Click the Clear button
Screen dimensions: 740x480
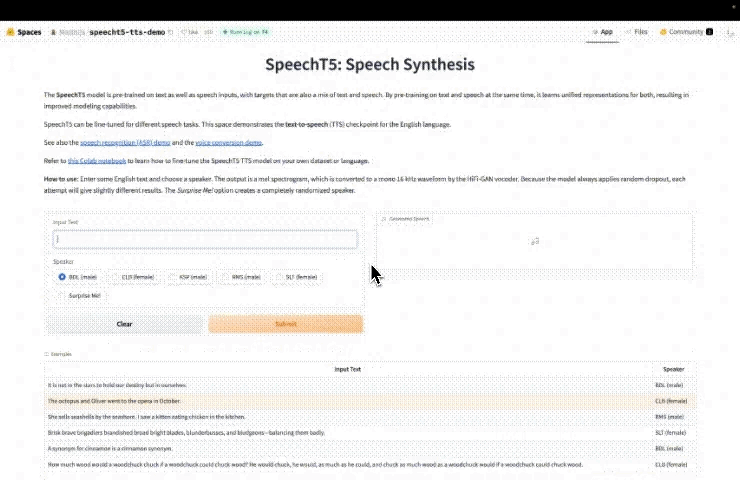tap(124, 324)
